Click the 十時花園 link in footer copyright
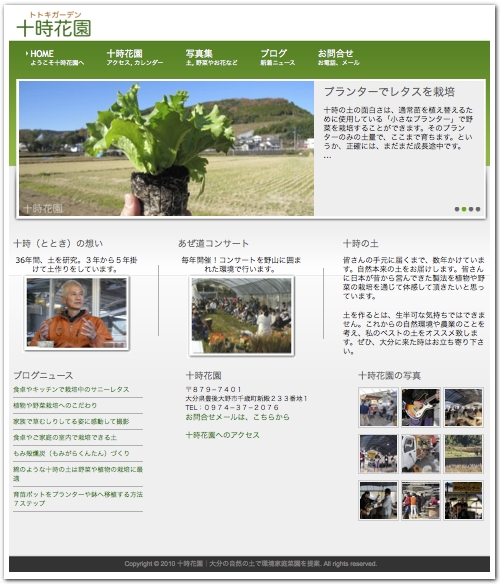This screenshot has height=584, width=500. click(x=190, y=564)
